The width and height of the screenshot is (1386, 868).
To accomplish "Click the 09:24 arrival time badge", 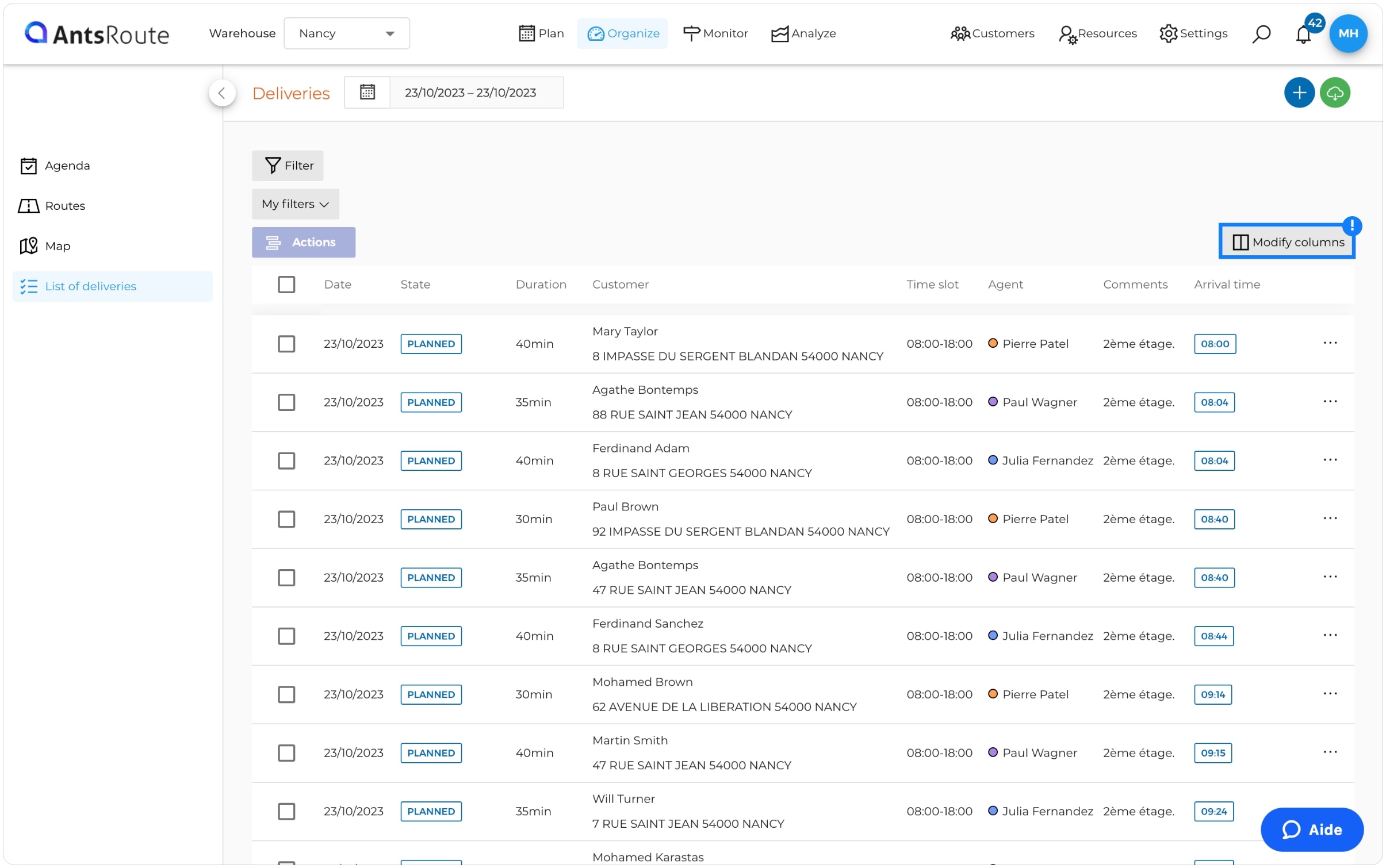I will pos(1213,812).
